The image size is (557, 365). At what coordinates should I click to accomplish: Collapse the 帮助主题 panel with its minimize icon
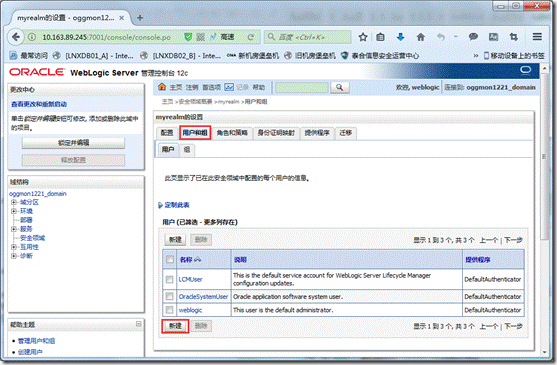click(x=139, y=324)
